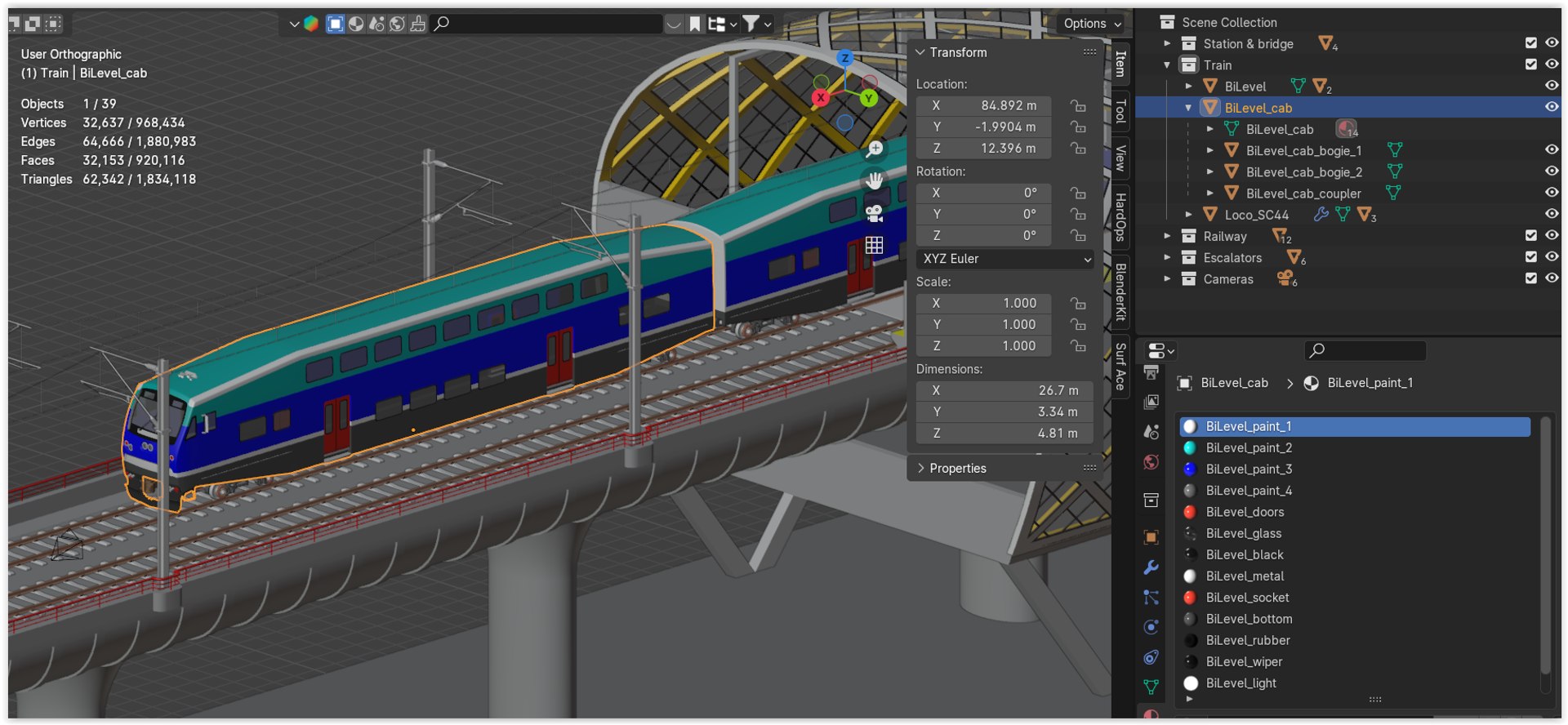Open the Modifiers wrench properties tab

[x=1151, y=567]
